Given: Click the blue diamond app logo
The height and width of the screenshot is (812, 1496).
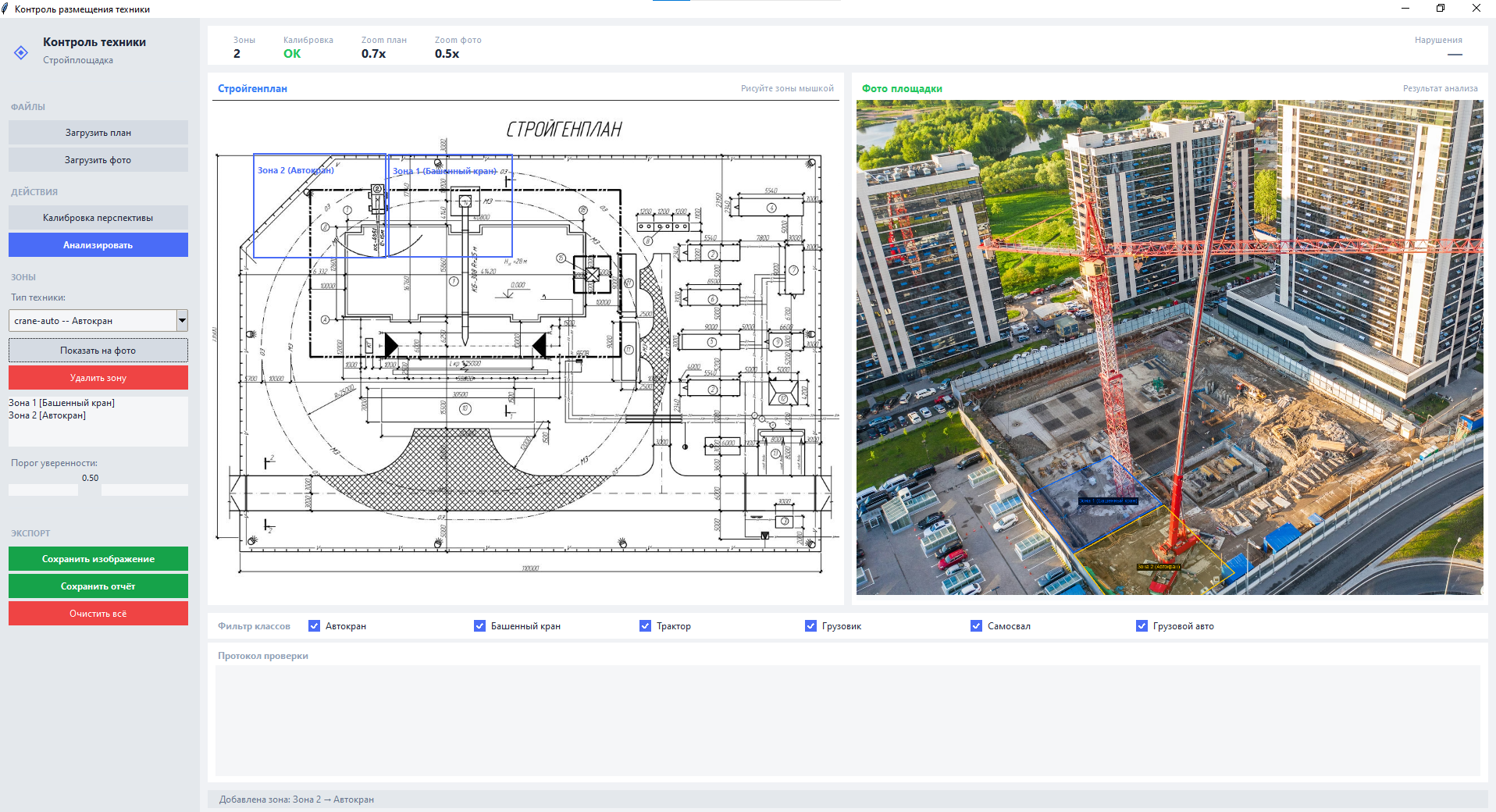Looking at the screenshot, I should pyautogui.click(x=21, y=52).
